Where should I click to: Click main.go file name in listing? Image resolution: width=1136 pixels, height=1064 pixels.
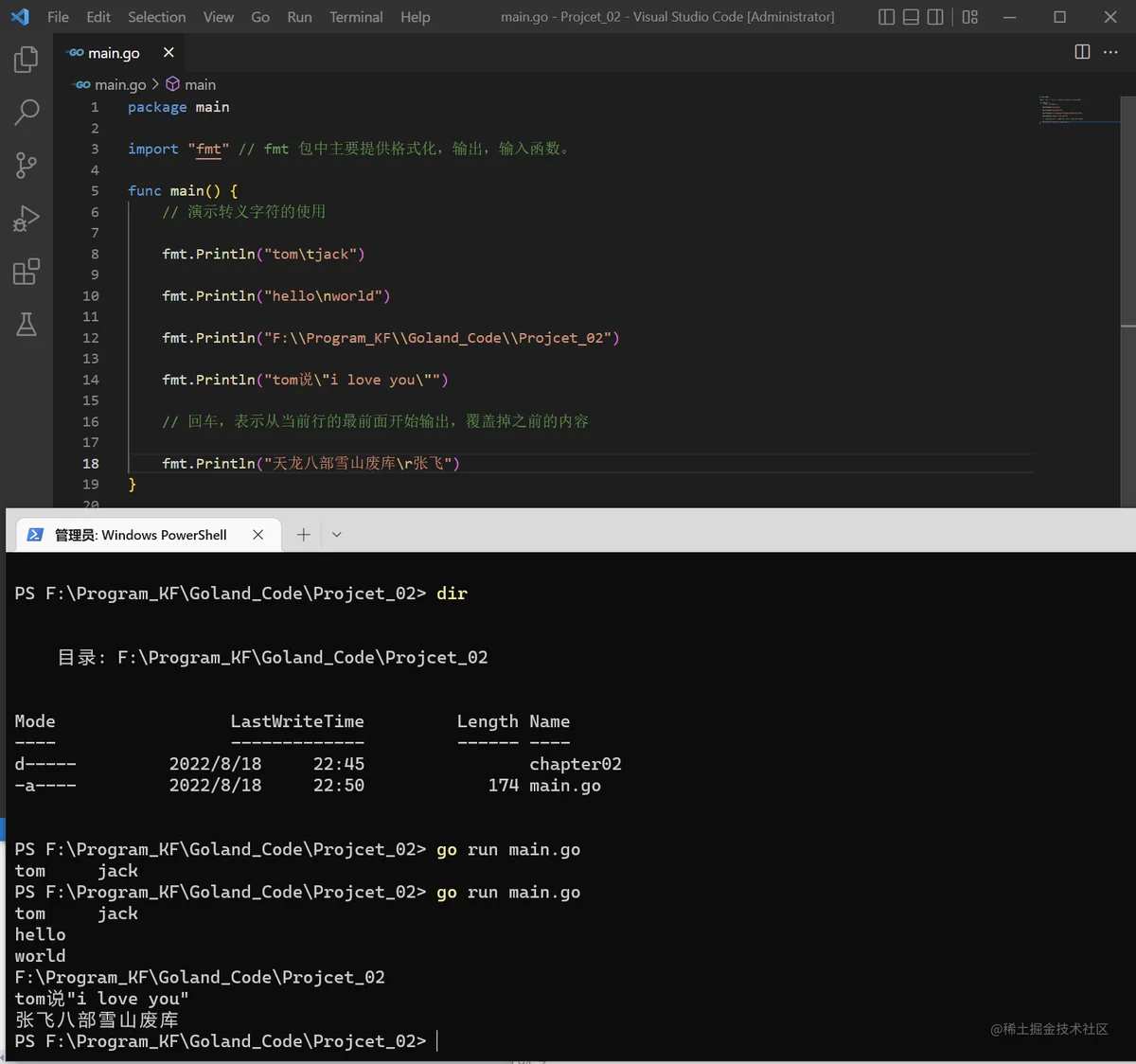565,786
